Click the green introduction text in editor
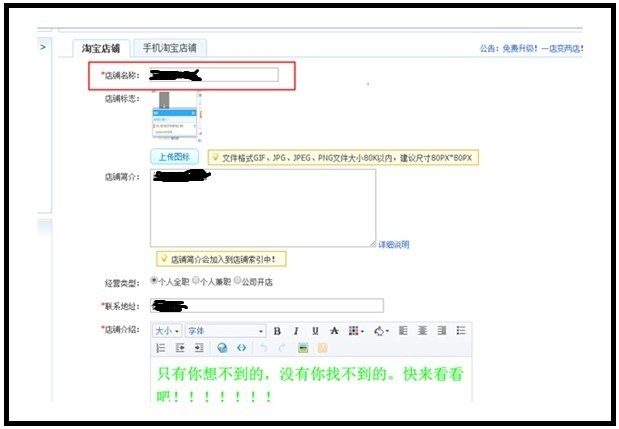The width and height of the screenshot is (619, 429). (310, 384)
